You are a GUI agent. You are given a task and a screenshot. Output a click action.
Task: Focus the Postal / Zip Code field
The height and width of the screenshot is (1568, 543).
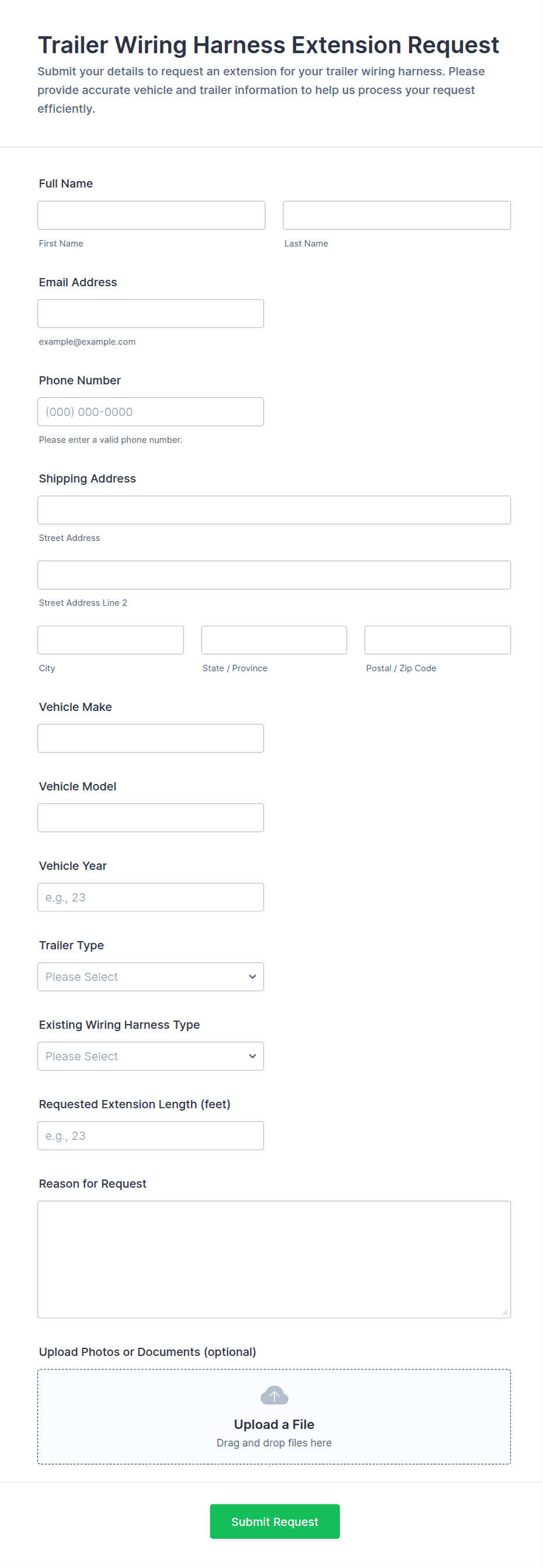(x=437, y=640)
